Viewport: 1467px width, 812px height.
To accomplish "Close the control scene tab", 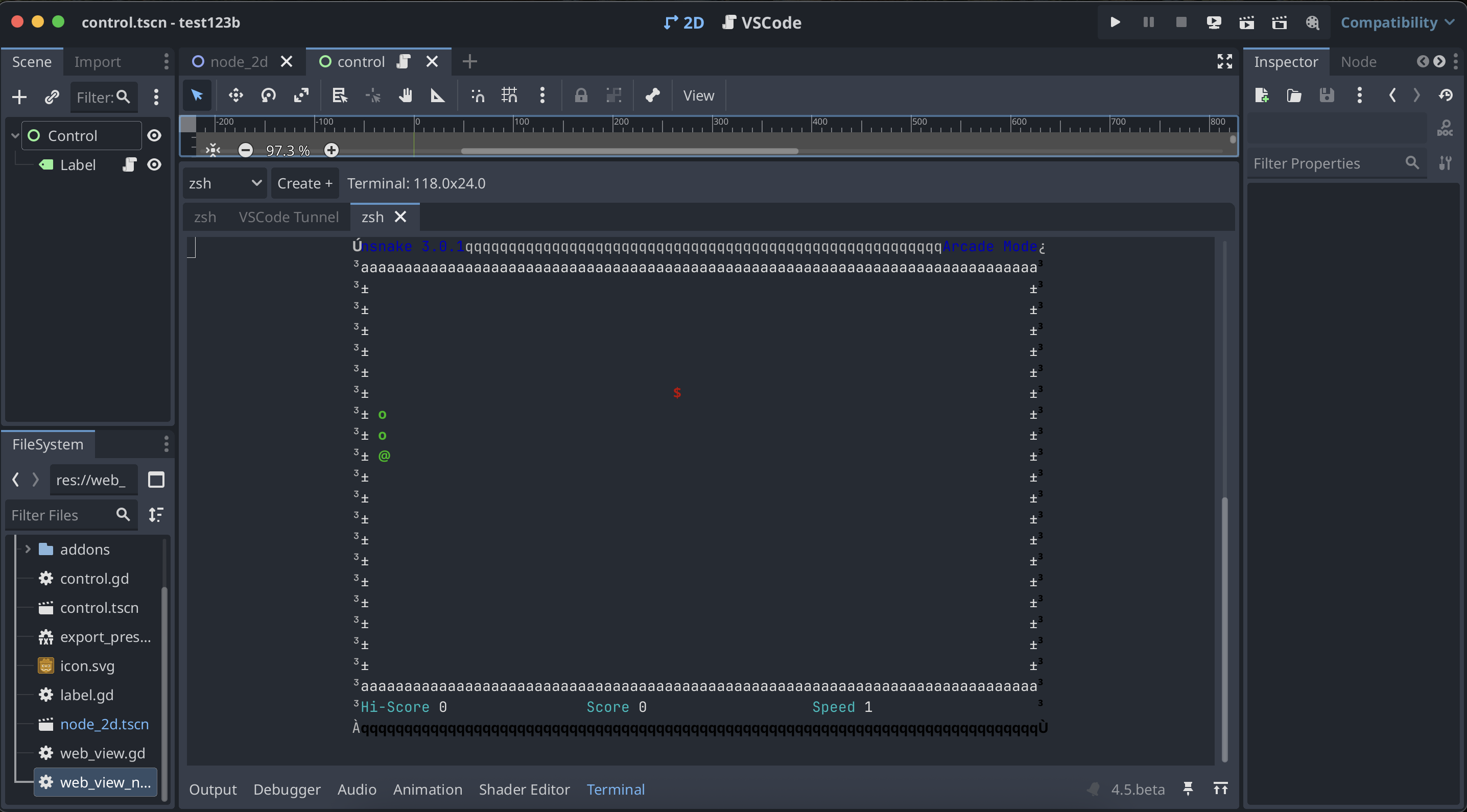I will [x=432, y=61].
